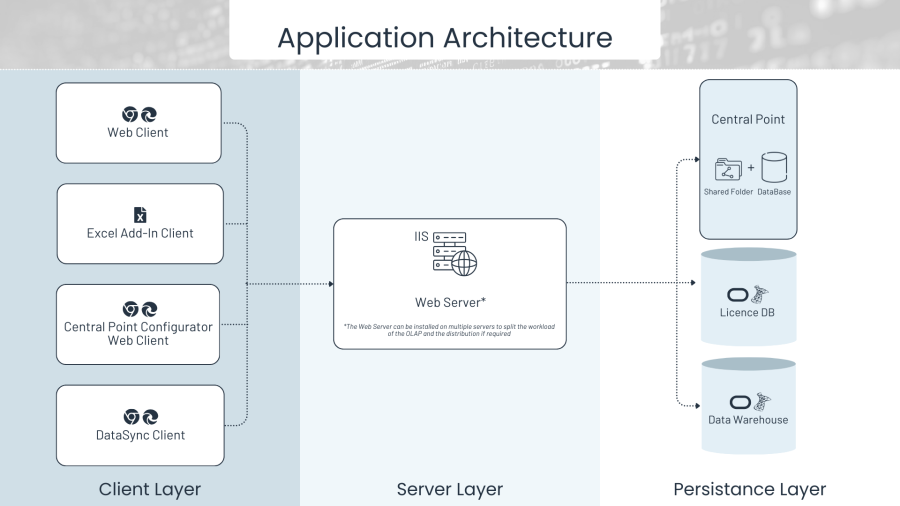This screenshot has height=506, width=900.
Task: Click the Chrome icon in Web Client box
Action: (129, 114)
